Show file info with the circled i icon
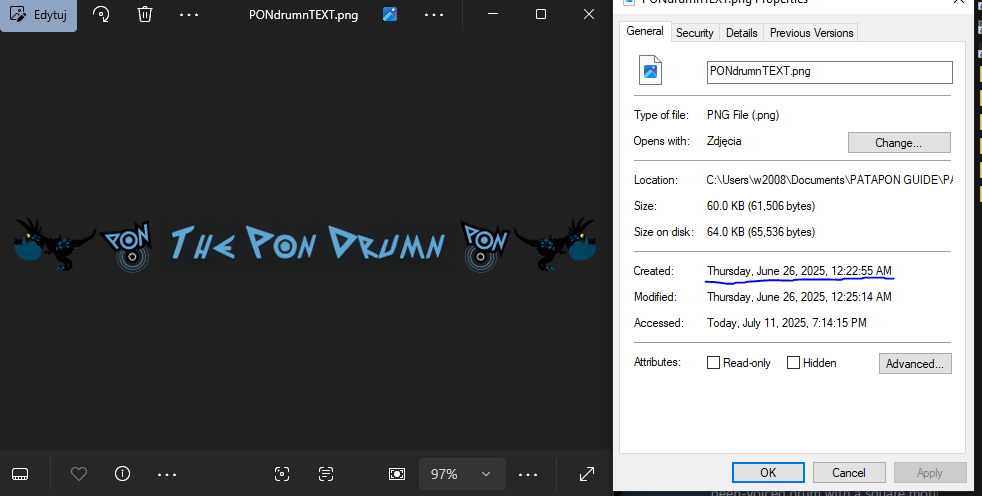The image size is (982, 496). (123, 474)
